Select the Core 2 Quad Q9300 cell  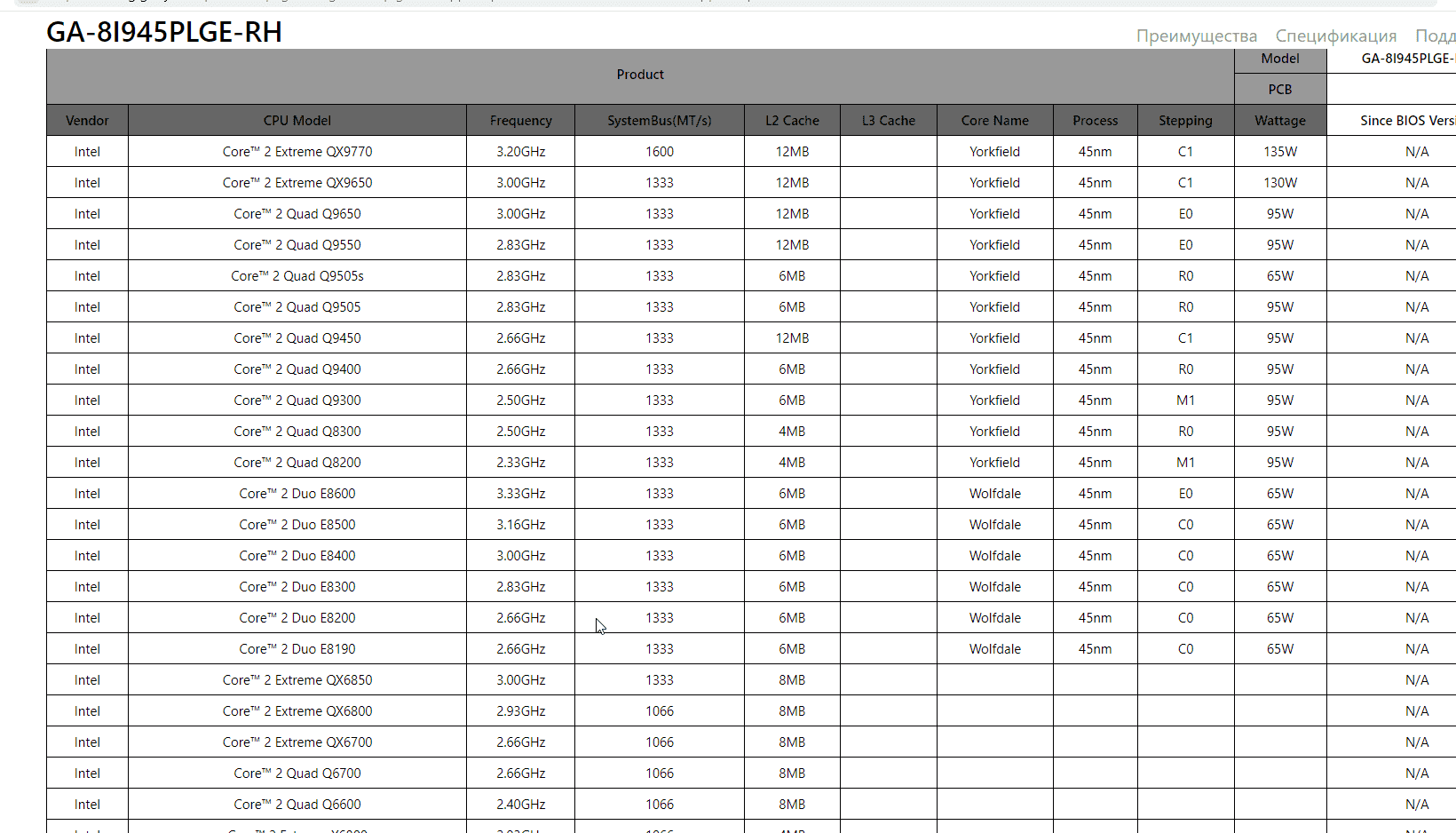click(x=297, y=401)
